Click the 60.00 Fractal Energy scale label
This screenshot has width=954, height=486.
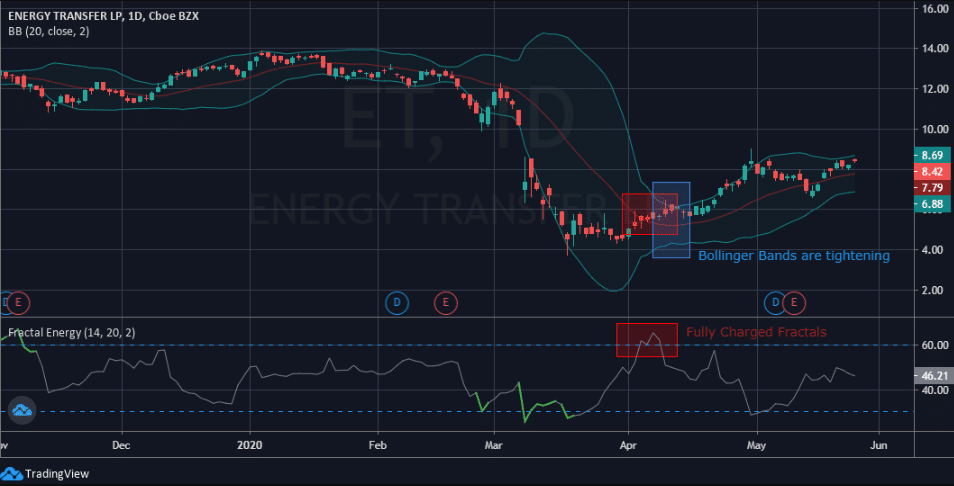tap(935, 345)
